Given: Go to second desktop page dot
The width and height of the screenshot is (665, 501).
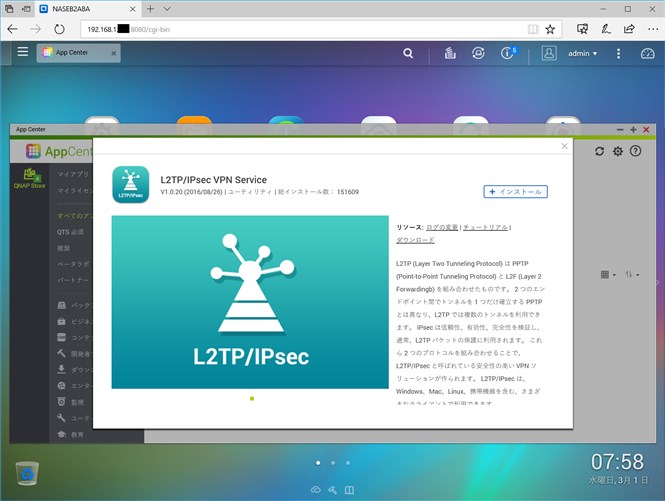Looking at the screenshot, I should tap(333, 463).
